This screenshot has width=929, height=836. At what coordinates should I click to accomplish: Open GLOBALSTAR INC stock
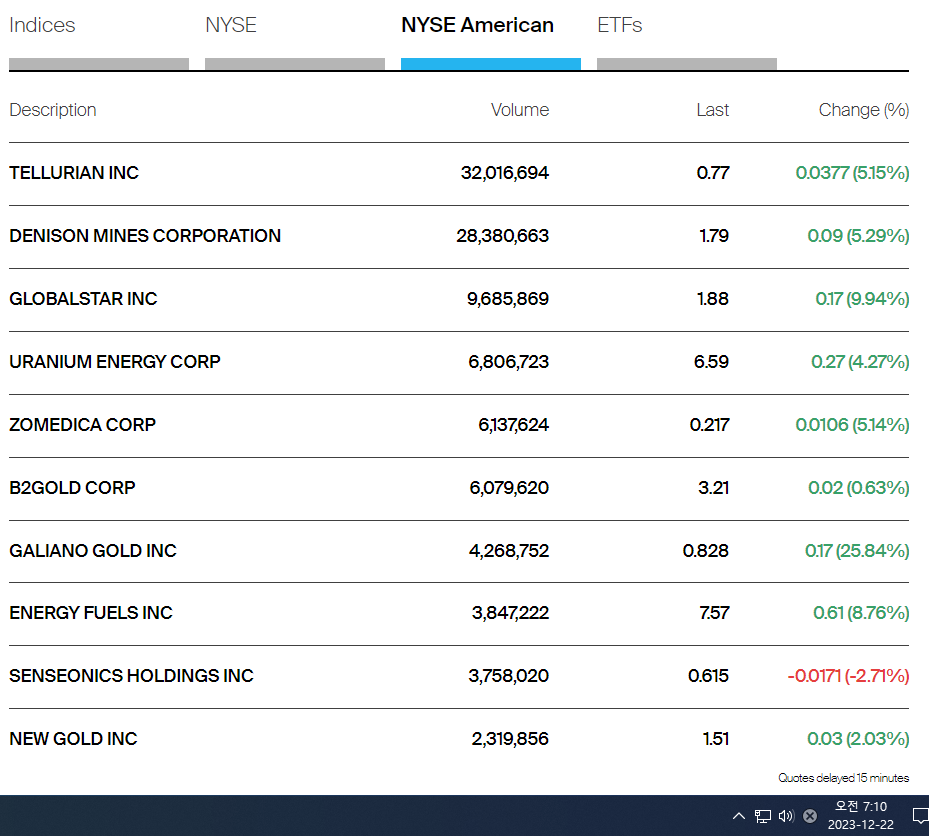coord(83,298)
